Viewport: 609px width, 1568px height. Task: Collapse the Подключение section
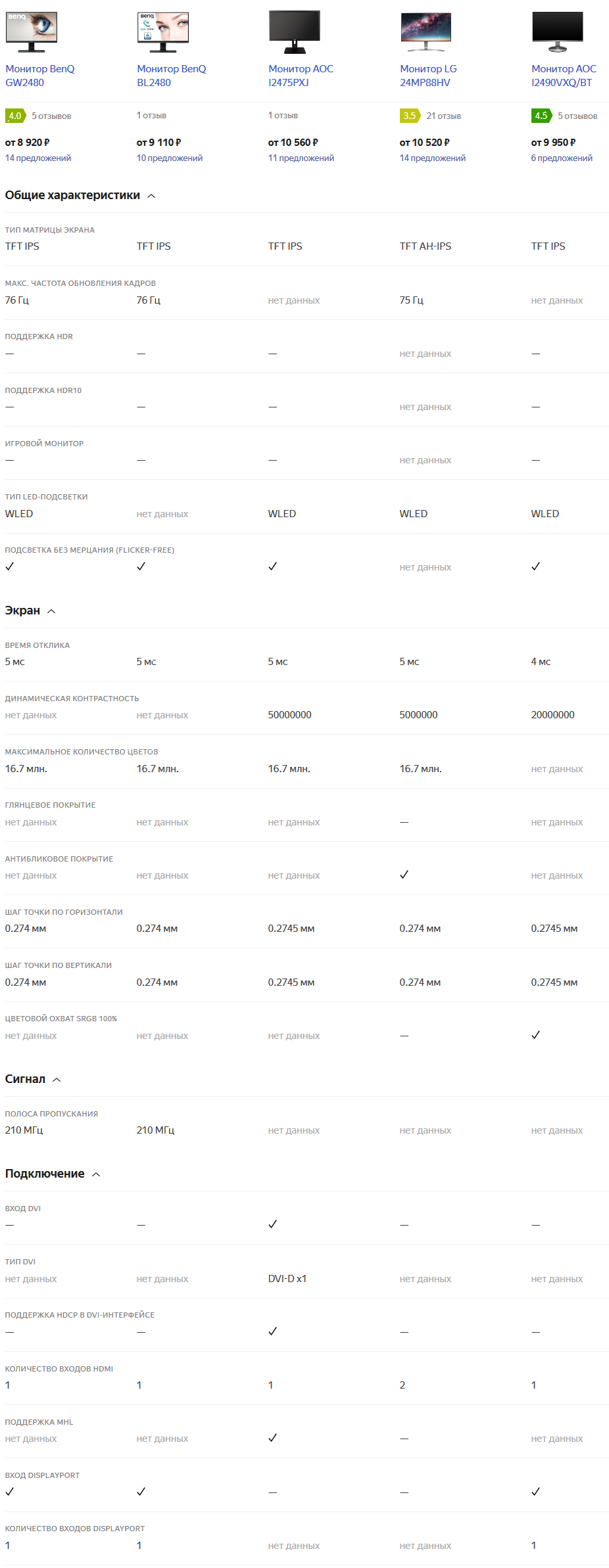click(x=96, y=1174)
